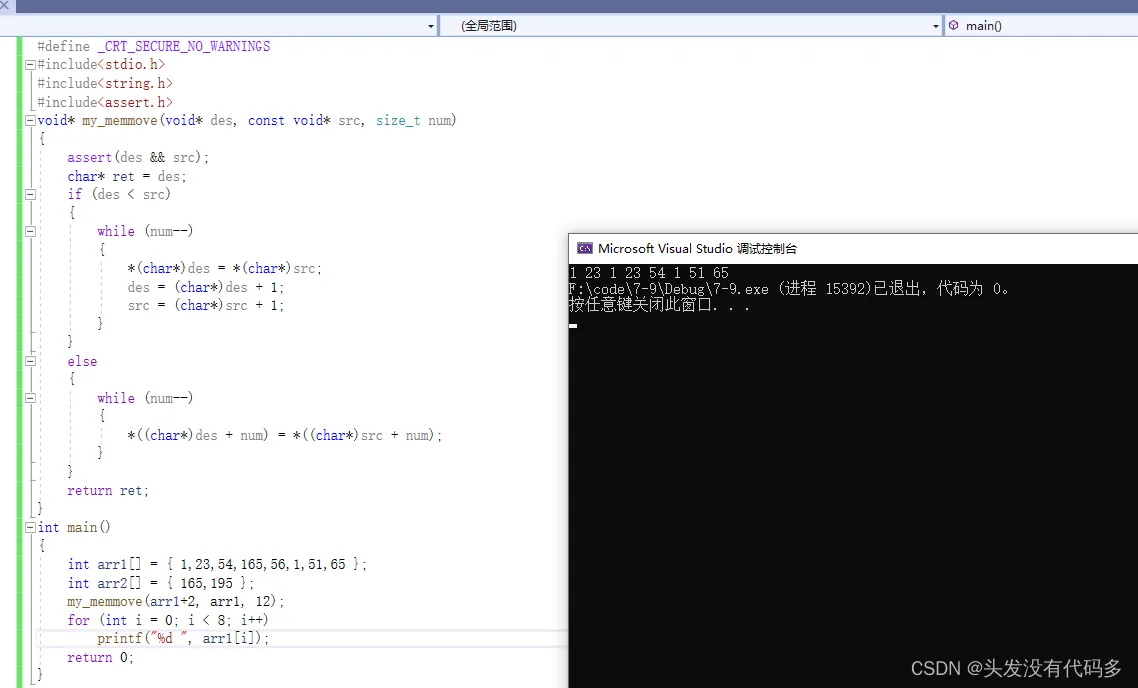
Task: Open the main() member dropdown
Action: click(1041, 25)
